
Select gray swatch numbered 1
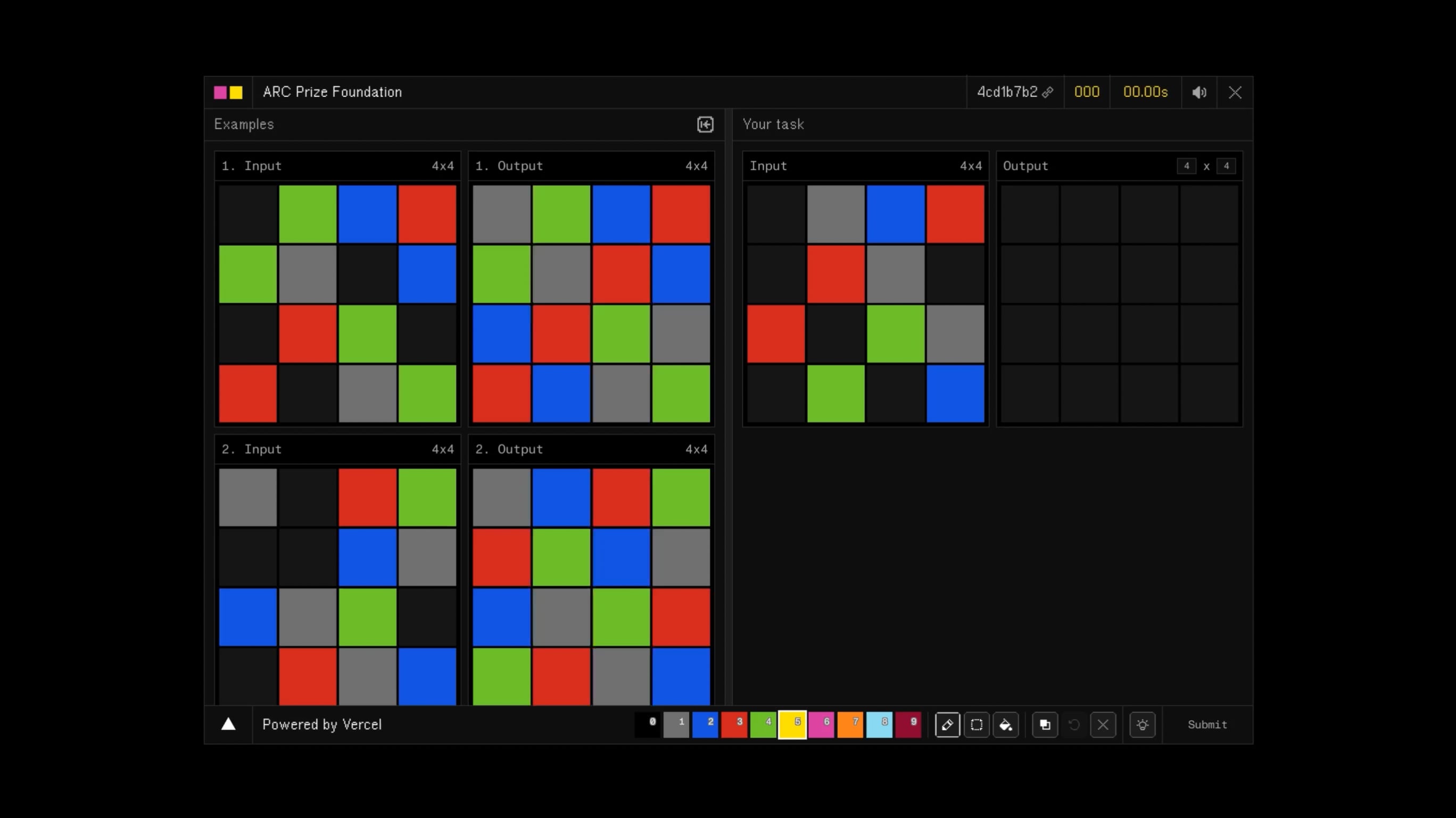tap(676, 725)
